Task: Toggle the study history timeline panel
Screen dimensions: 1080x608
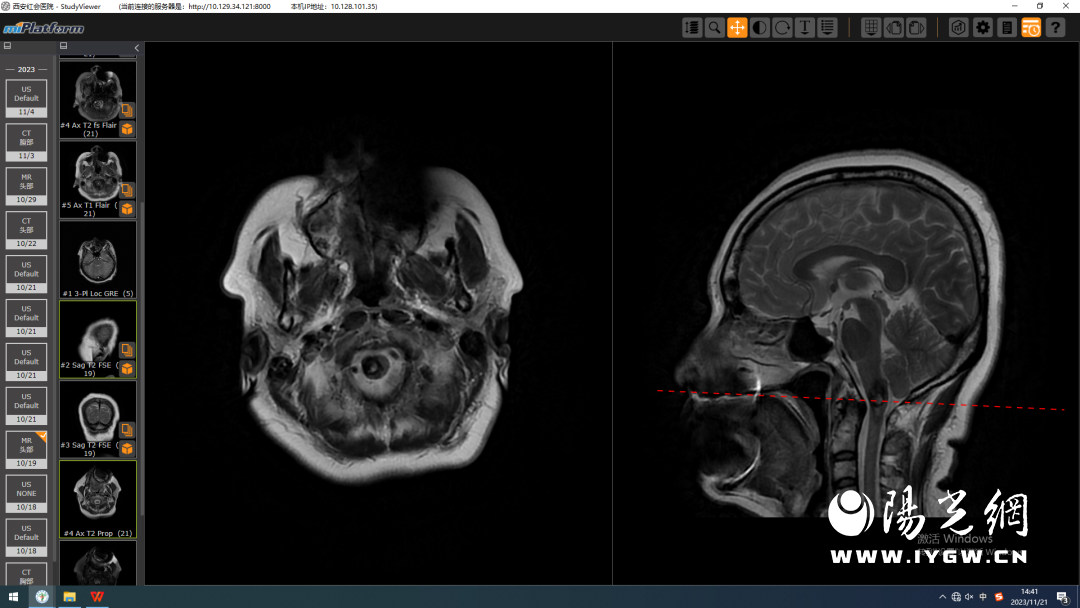Action: (x=1031, y=28)
